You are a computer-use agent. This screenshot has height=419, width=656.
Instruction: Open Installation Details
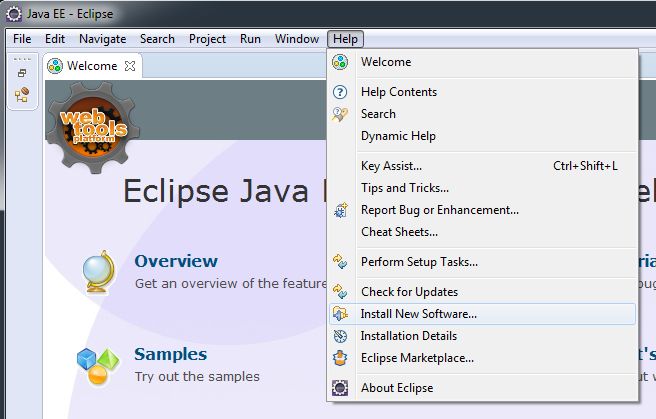(482, 336)
